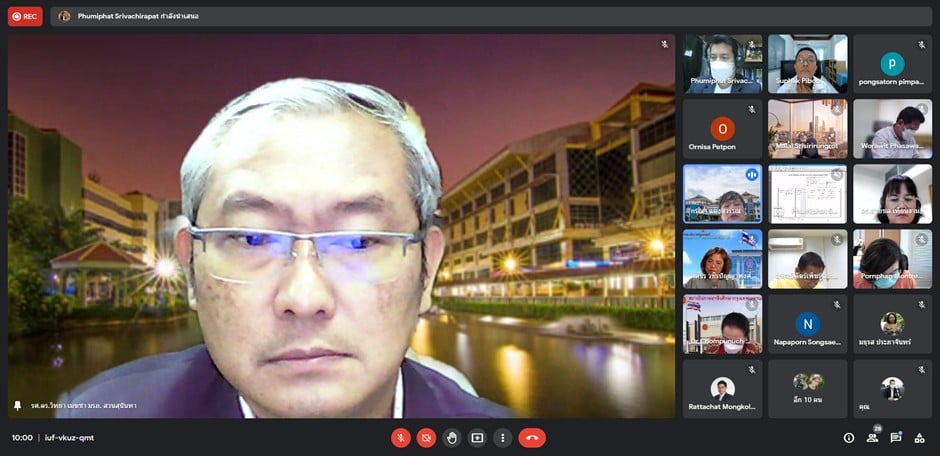Image resolution: width=940 pixels, height=456 pixels.
Task: Click the presenter banner for Phumiphat Srivachirapat
Action: (x=128, y=16)
